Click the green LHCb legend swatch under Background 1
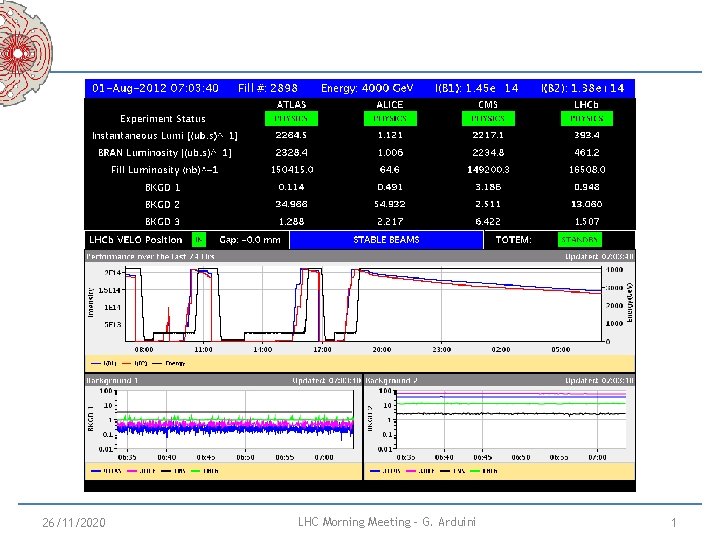Image resolution: width=720 pixels, height=540 pixels. pyautogui.click(x=196, y=471)
